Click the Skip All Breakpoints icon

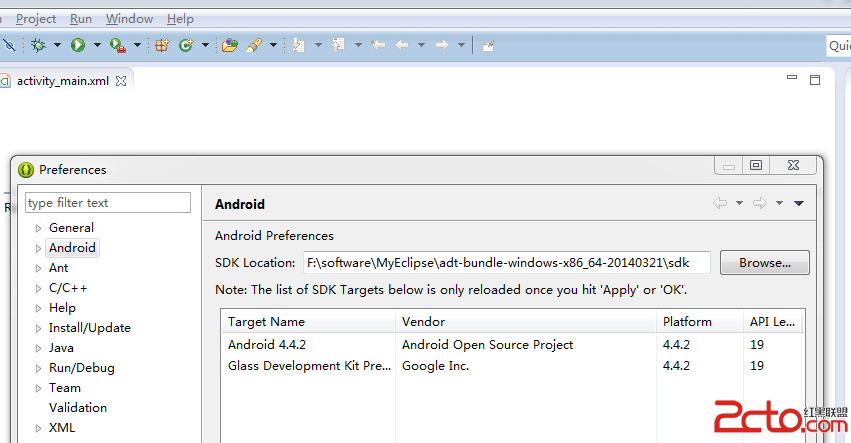pos(9,46)
